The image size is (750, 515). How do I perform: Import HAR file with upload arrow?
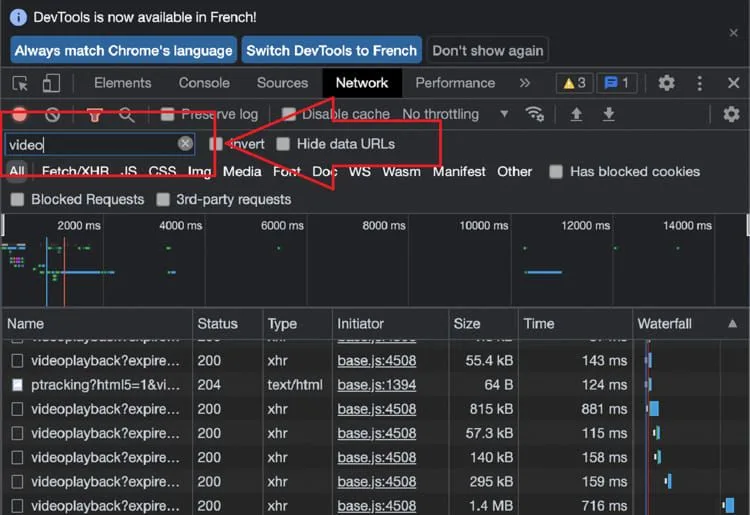(576, 114)
